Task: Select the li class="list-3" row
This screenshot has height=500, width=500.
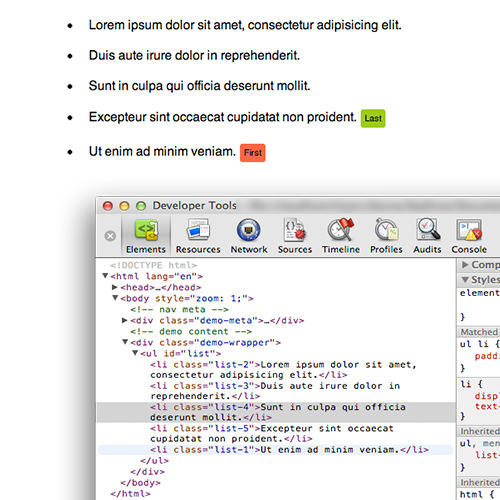Action: point(275,391)
